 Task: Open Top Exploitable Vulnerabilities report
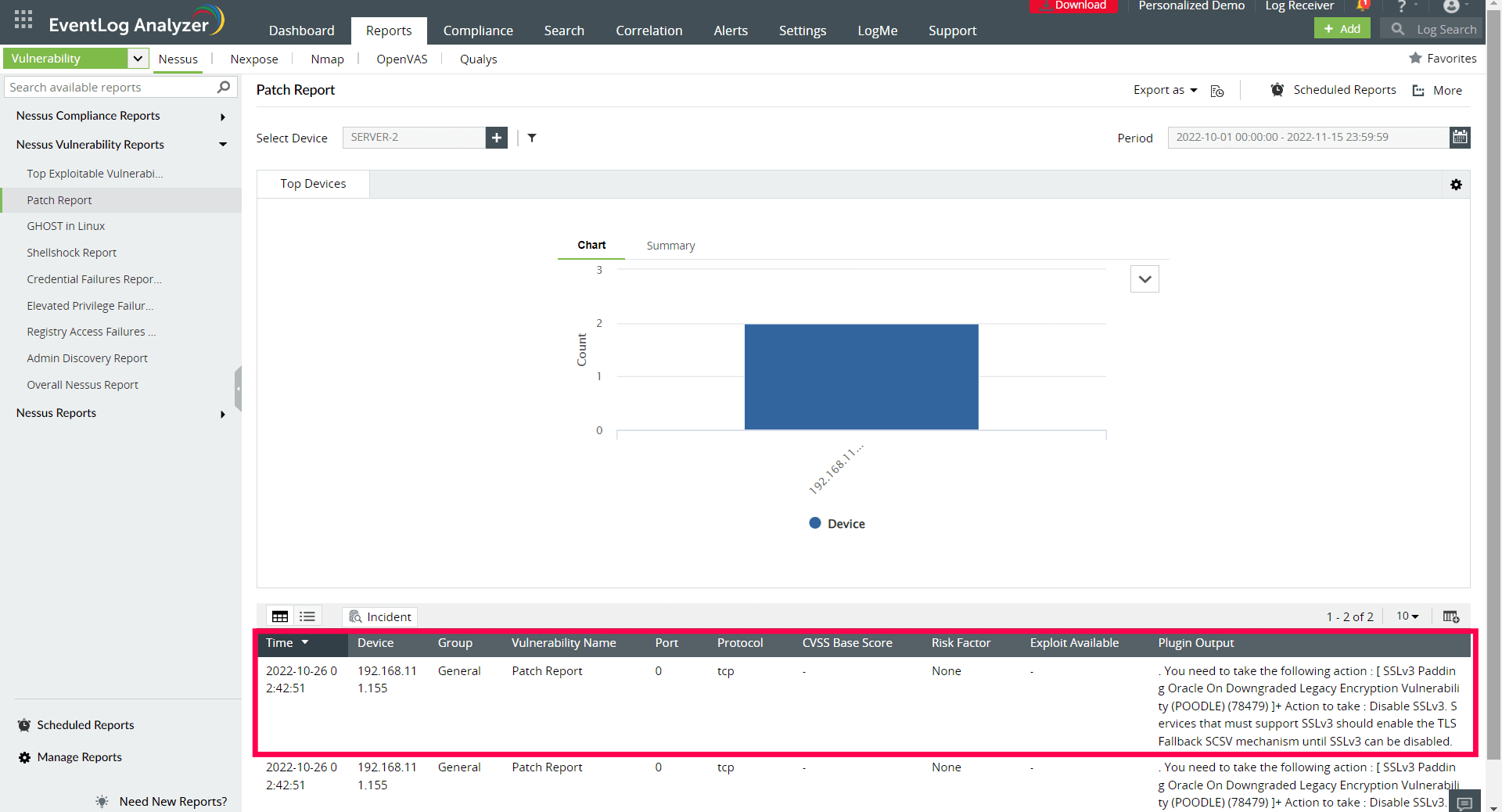(95, 174)
